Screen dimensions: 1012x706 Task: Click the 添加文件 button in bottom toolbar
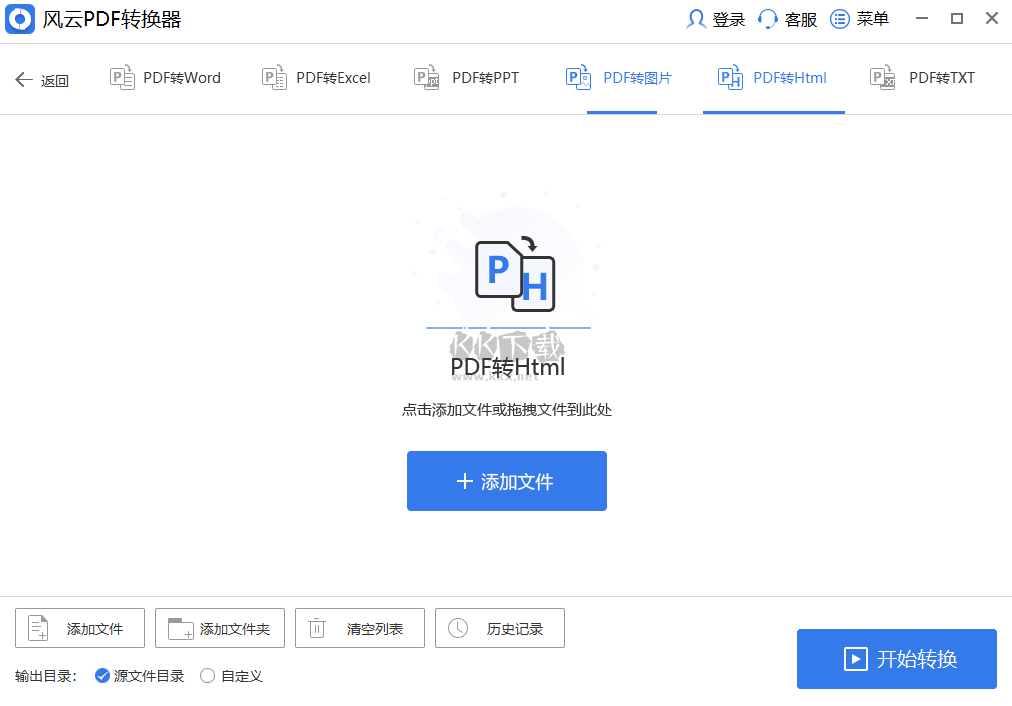(x=79, y=628)
